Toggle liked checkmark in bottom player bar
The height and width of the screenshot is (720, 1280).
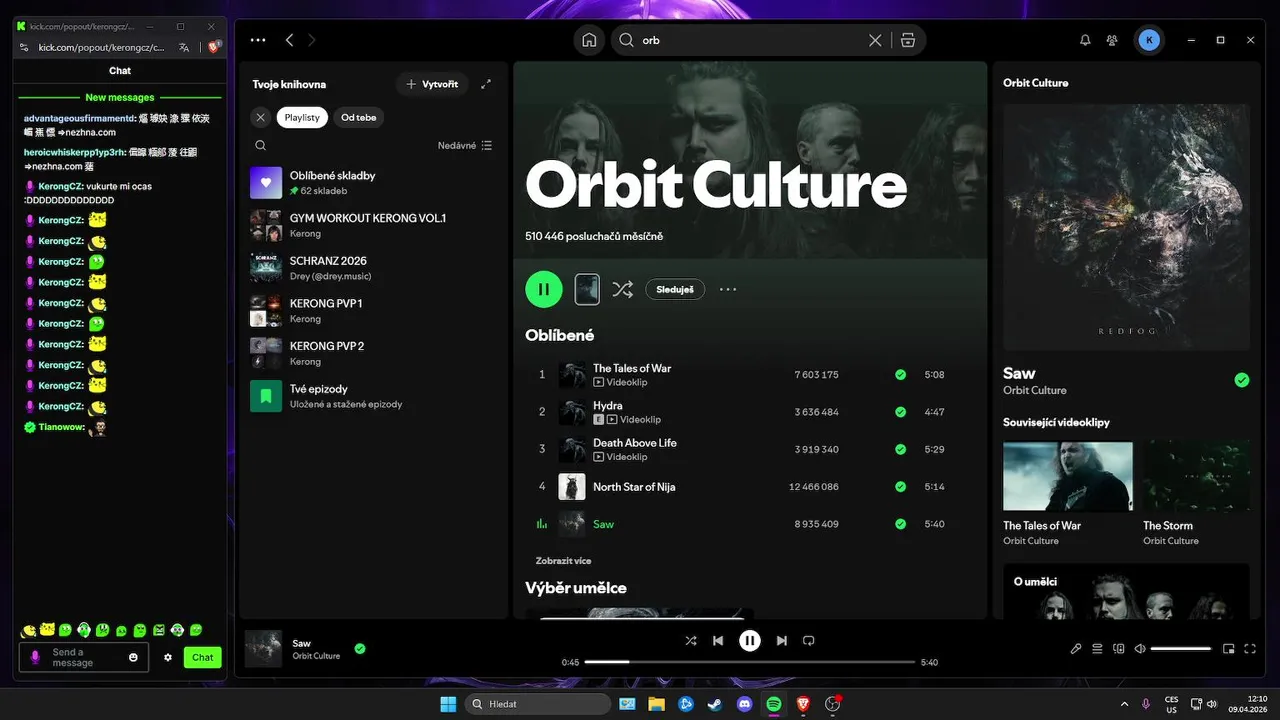tap(360, 648)
